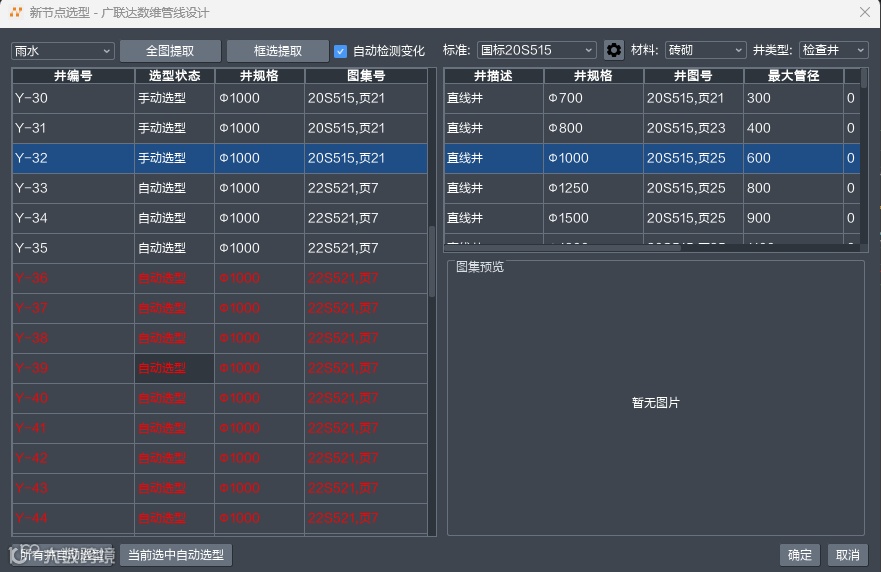Click the 选型状态 column header
This screenshot has width=881, height=572.
(x=174, y=76)
